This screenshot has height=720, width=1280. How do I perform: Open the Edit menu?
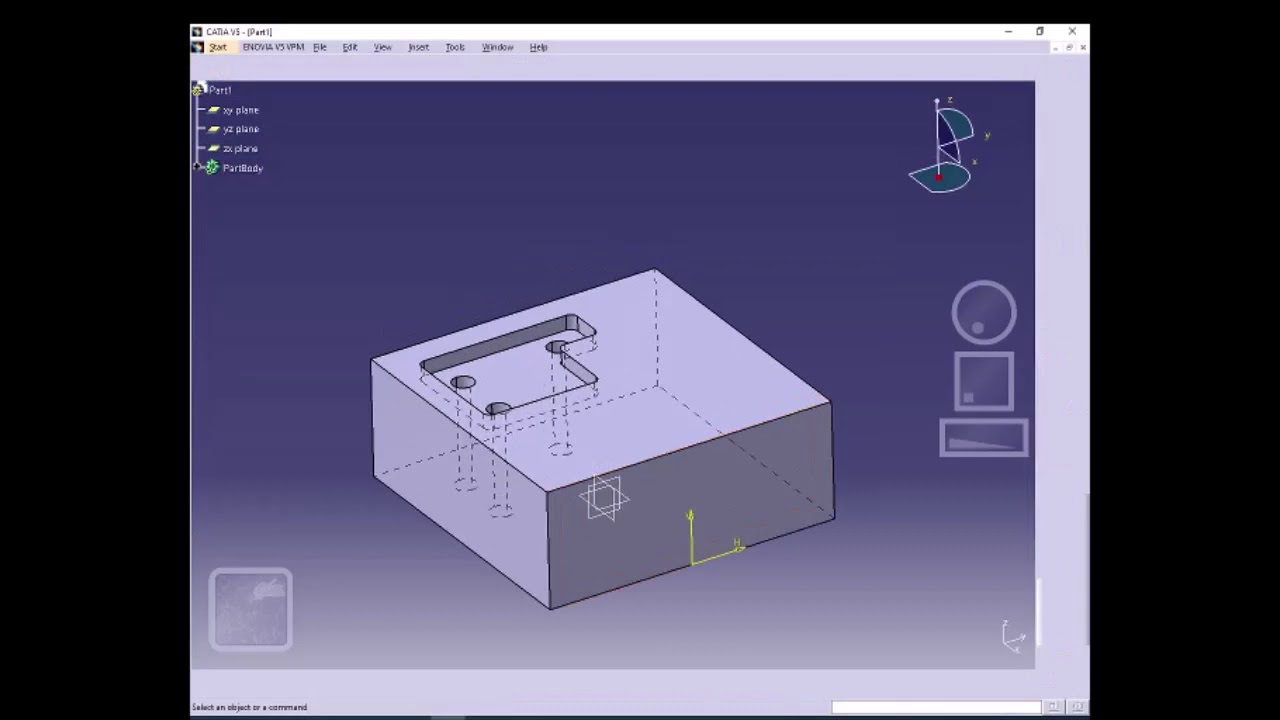pyautogui.click(x=350, y=47)
